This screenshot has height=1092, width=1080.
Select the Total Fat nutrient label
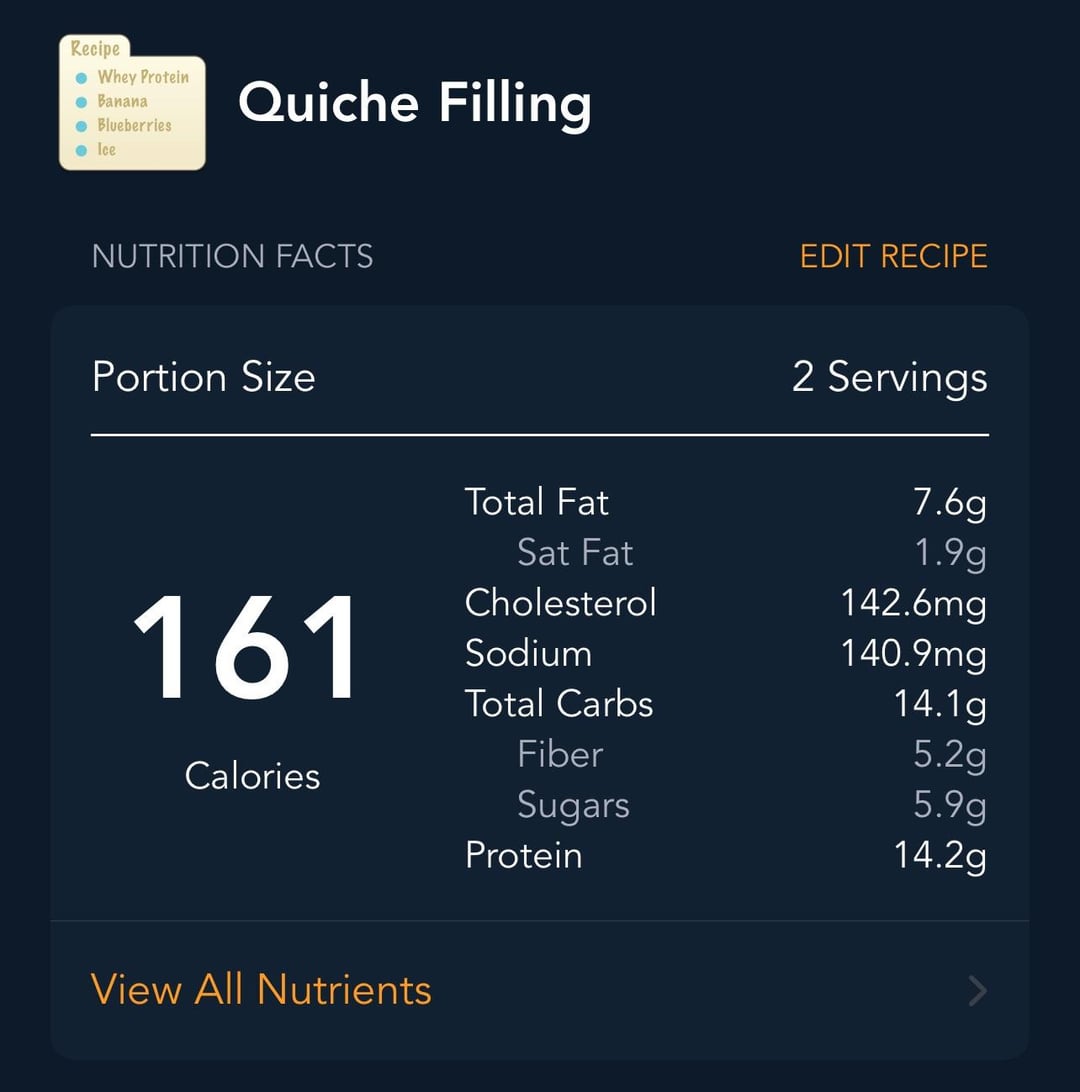click(x=536, y=502)
